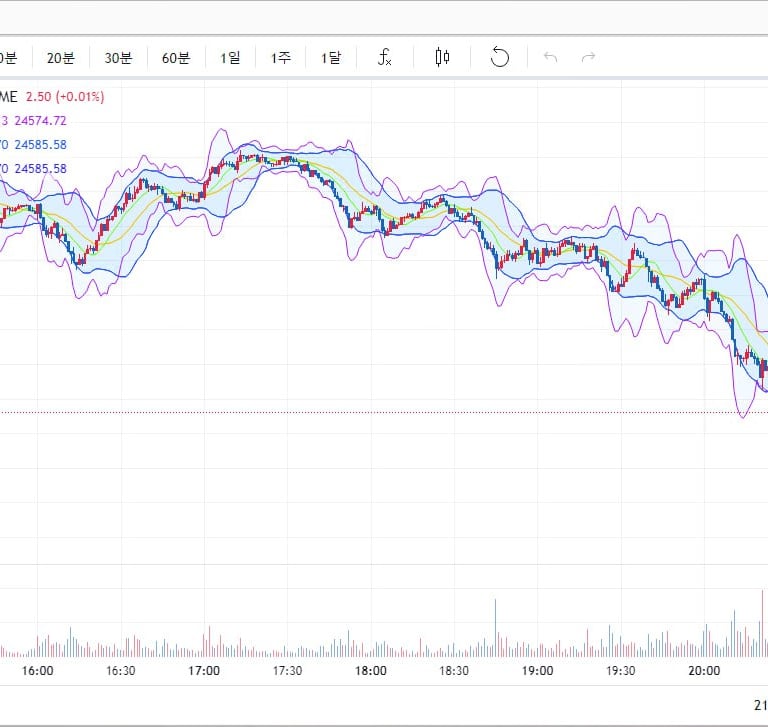Show the 1달 monthly chart
This screenshot has width=768, height=727.
pos(330,58)
